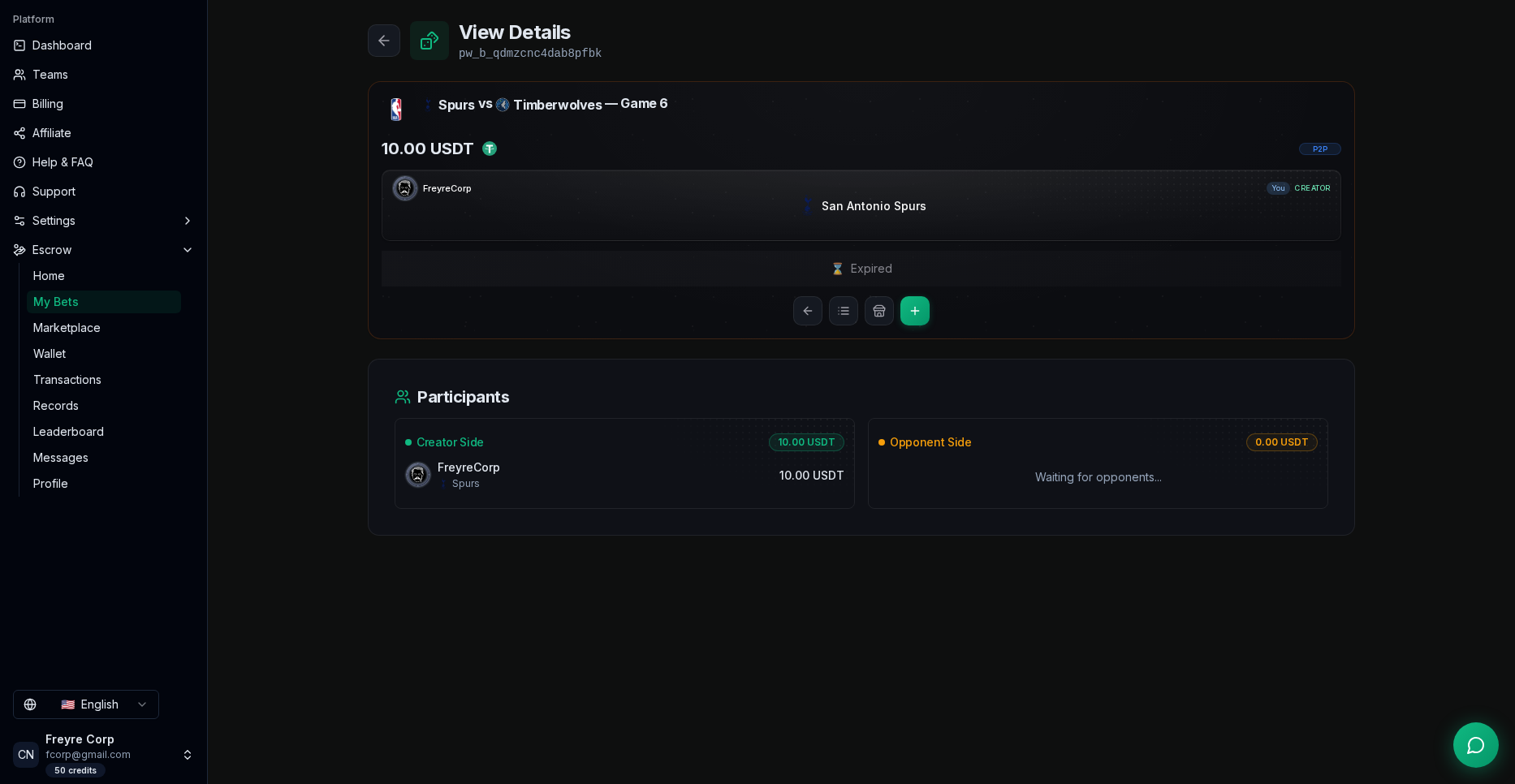This screenshot has width=1515, height=784.
Task: Click FreyreCorp avatar in Creator Side
Action: (418, 475)
